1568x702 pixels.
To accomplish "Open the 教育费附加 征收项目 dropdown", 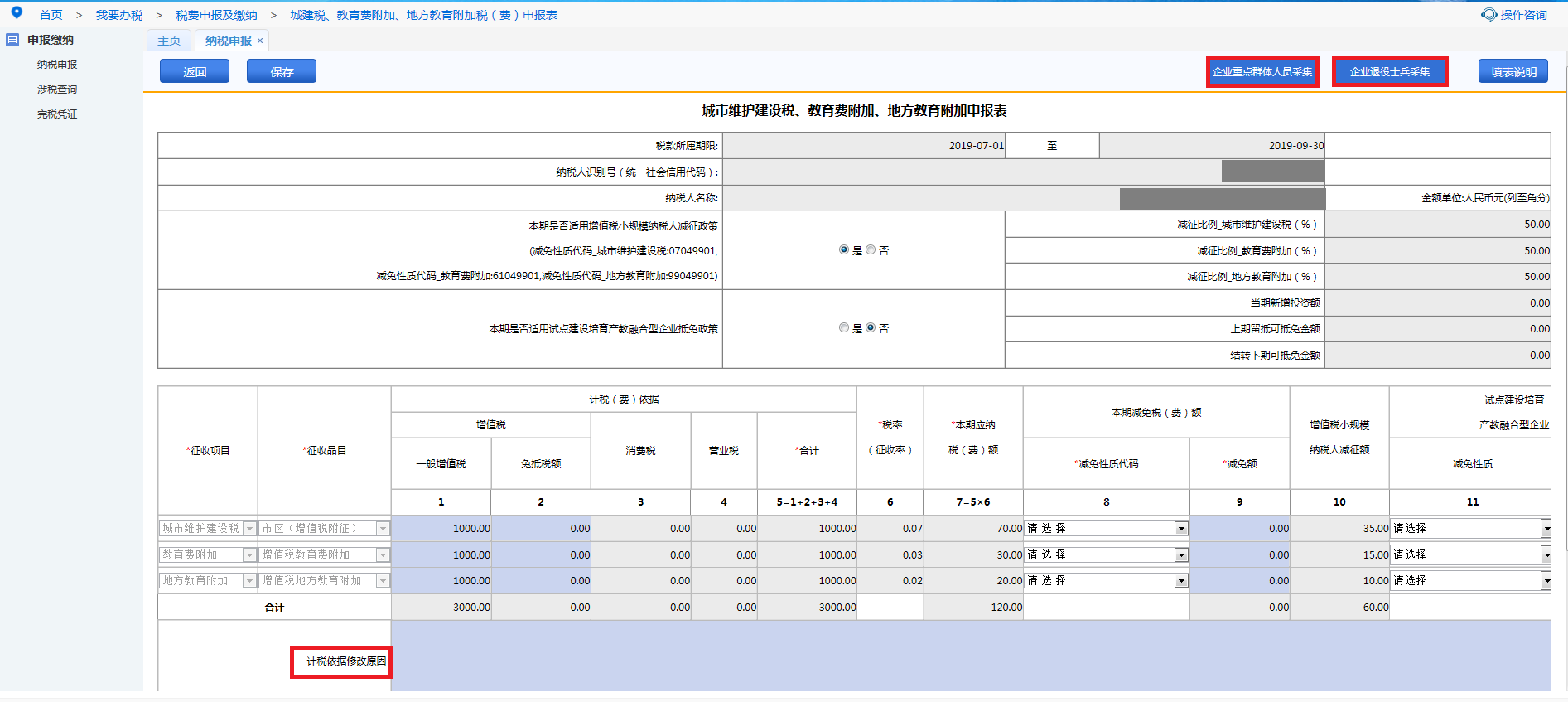I will point(208,554).
